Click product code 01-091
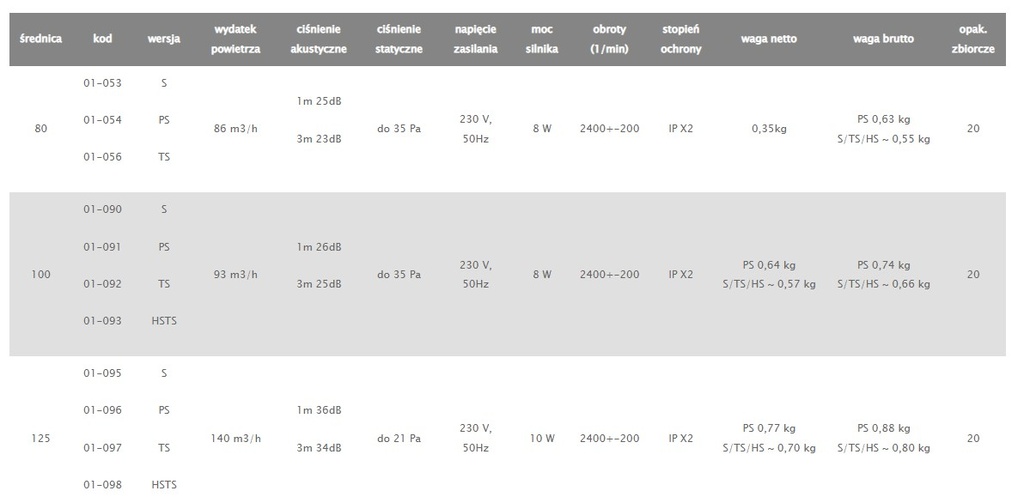This screenshot has height=503, width=1024. 102,247
